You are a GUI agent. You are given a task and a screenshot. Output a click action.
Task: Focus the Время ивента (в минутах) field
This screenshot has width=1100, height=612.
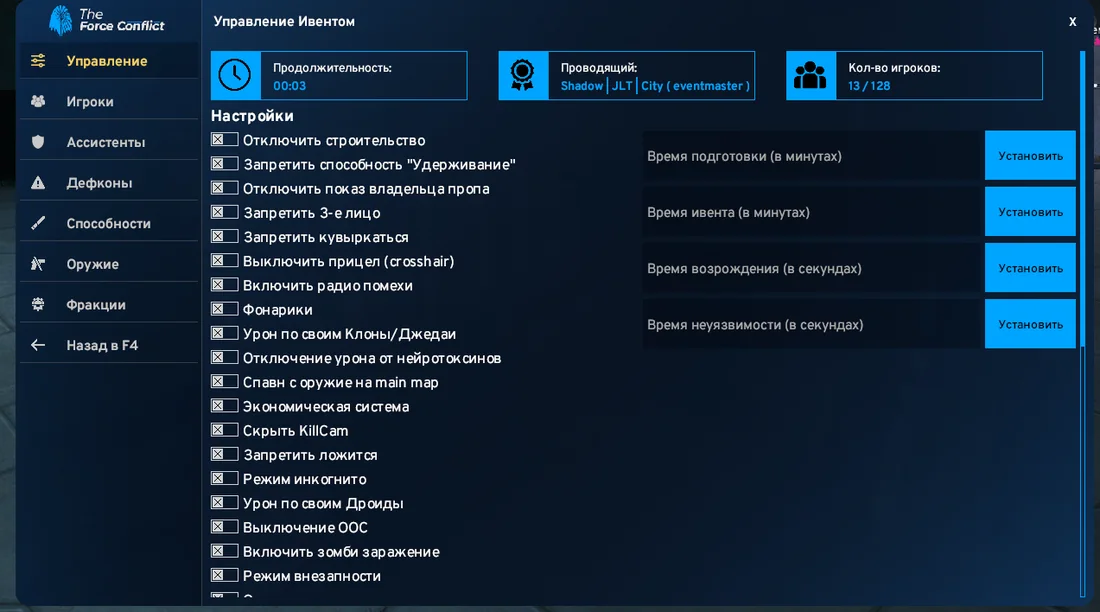pos(812,211)
